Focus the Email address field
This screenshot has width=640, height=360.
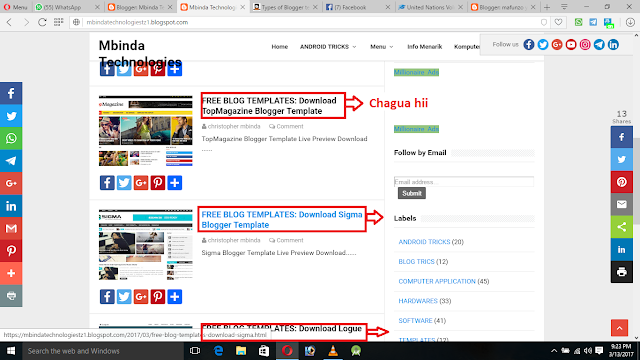coord(464,182)
